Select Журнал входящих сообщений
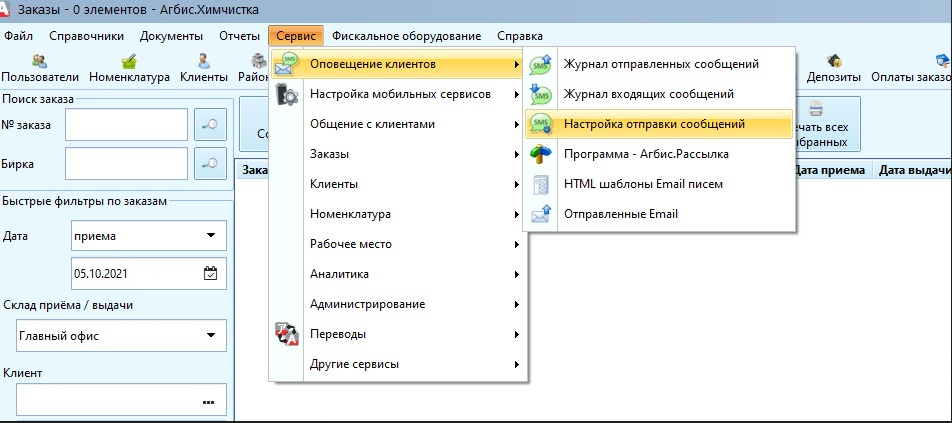The image size is (952, 423). (x=660, y=94)
